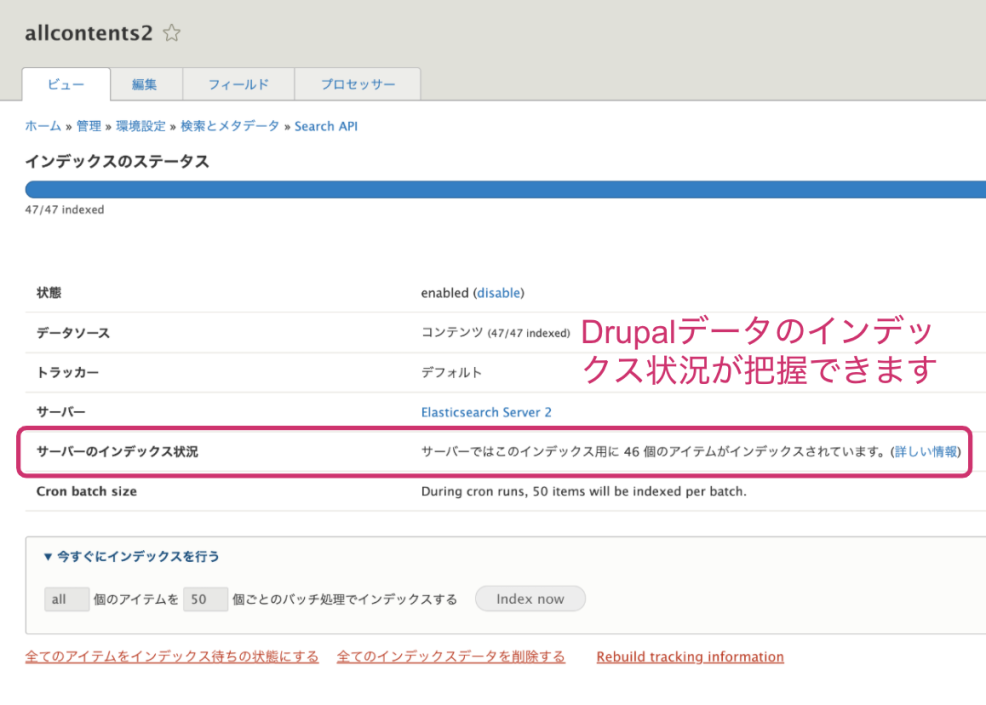Open the Elasticsearch Server 2 link

pyautogui.click(x=486, y=413)
